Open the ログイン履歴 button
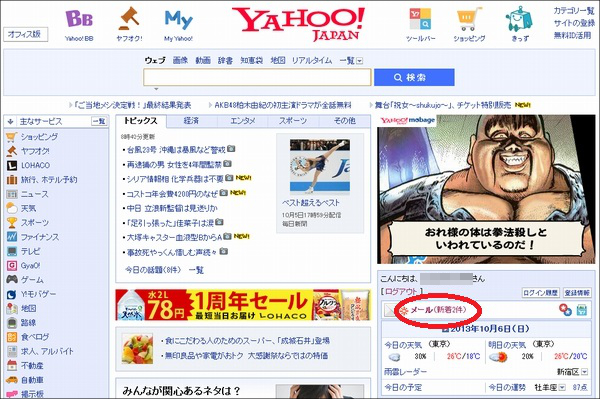Image resolution: width=600 pixels, height=399 pixels. (x=541, y=293)
